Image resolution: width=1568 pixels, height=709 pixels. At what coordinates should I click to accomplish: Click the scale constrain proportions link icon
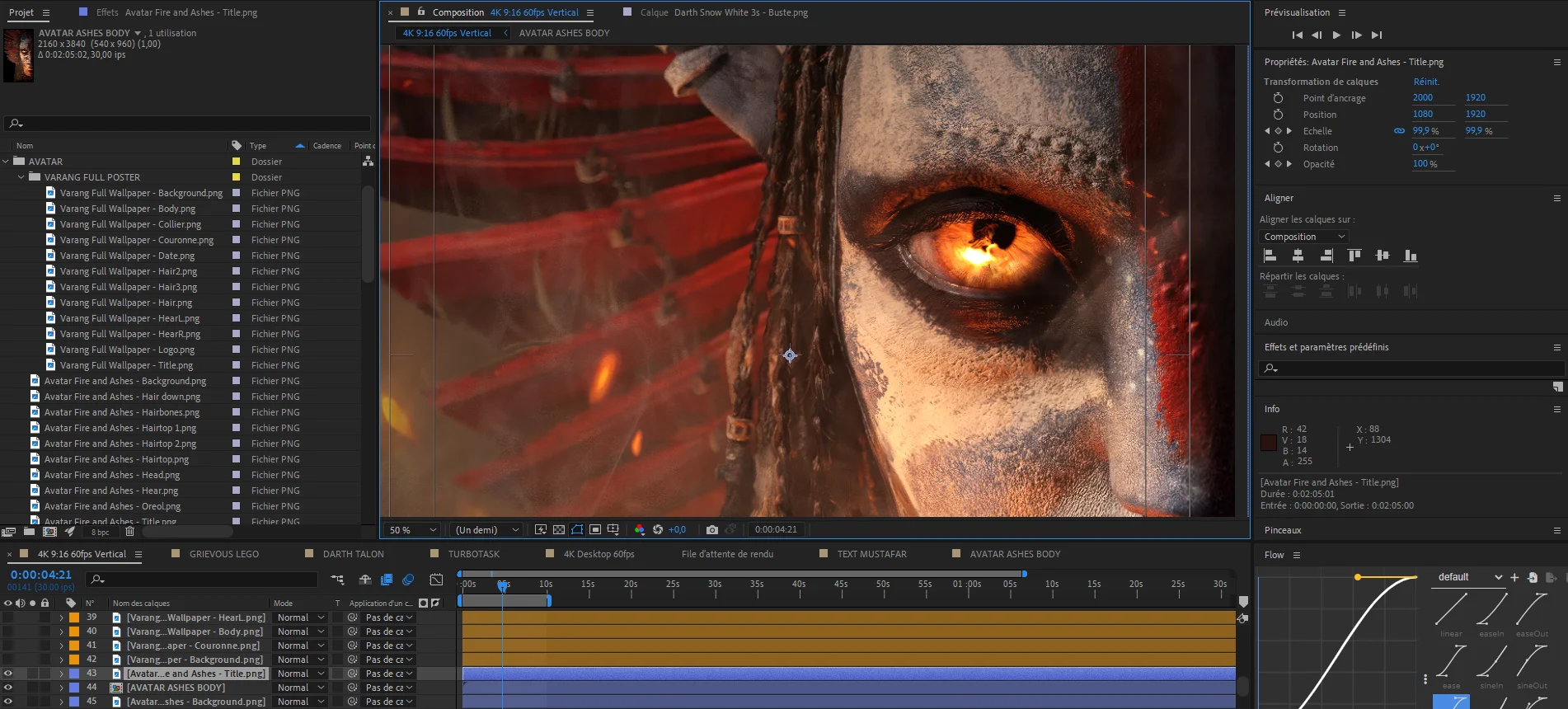coord(1399,131)
